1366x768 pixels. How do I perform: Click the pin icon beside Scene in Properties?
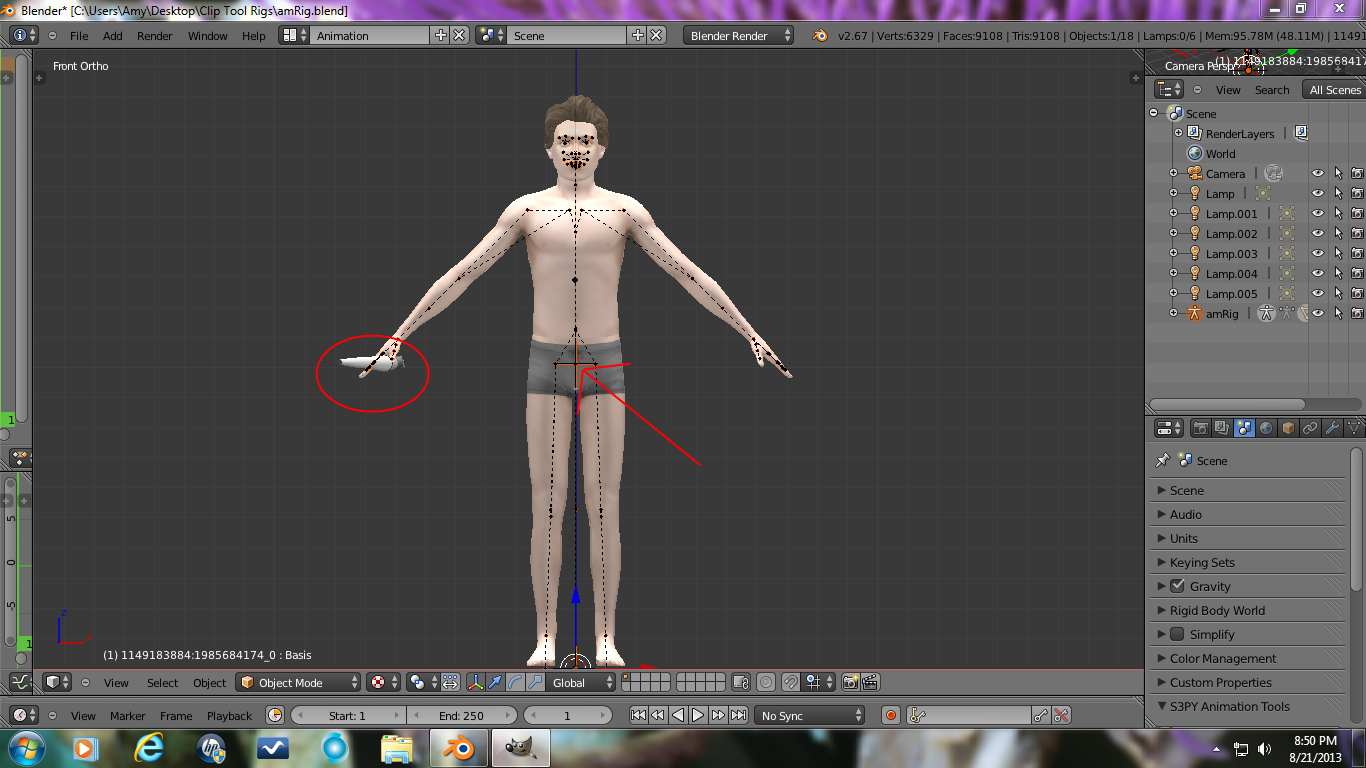[x=1162, y=460]
